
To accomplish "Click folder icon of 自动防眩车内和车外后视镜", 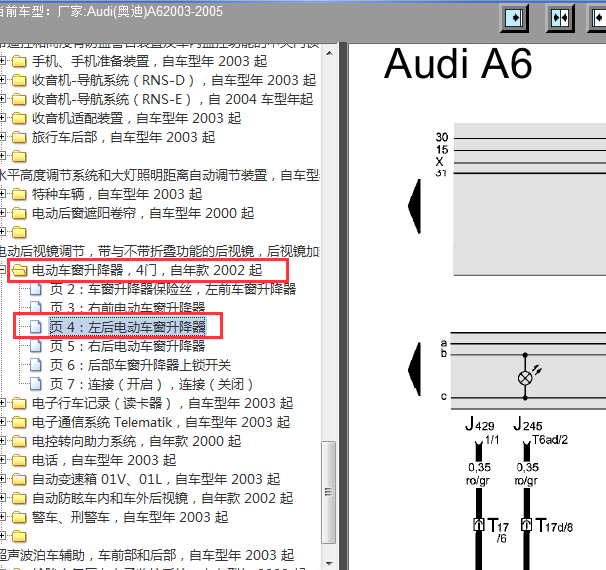I will [19, 498].
